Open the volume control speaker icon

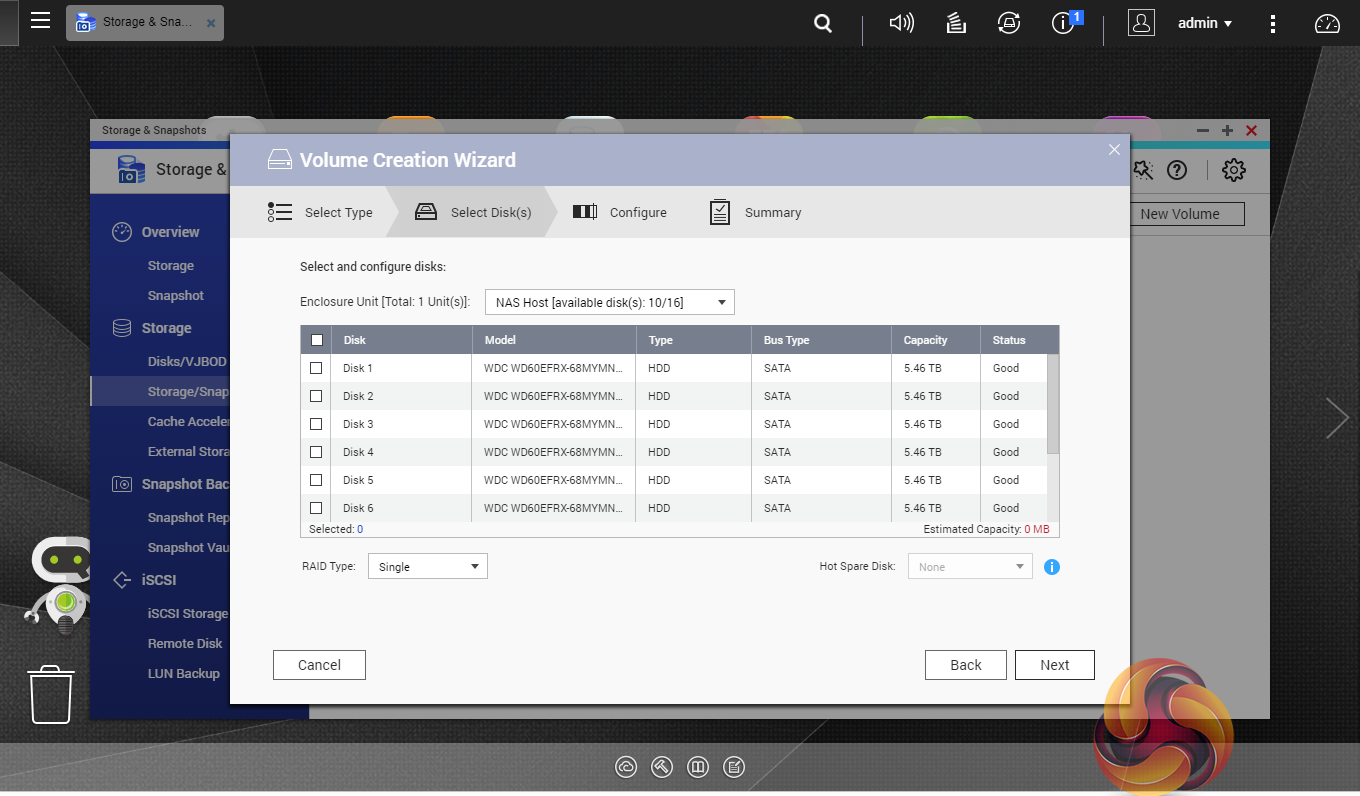(901, 23)
